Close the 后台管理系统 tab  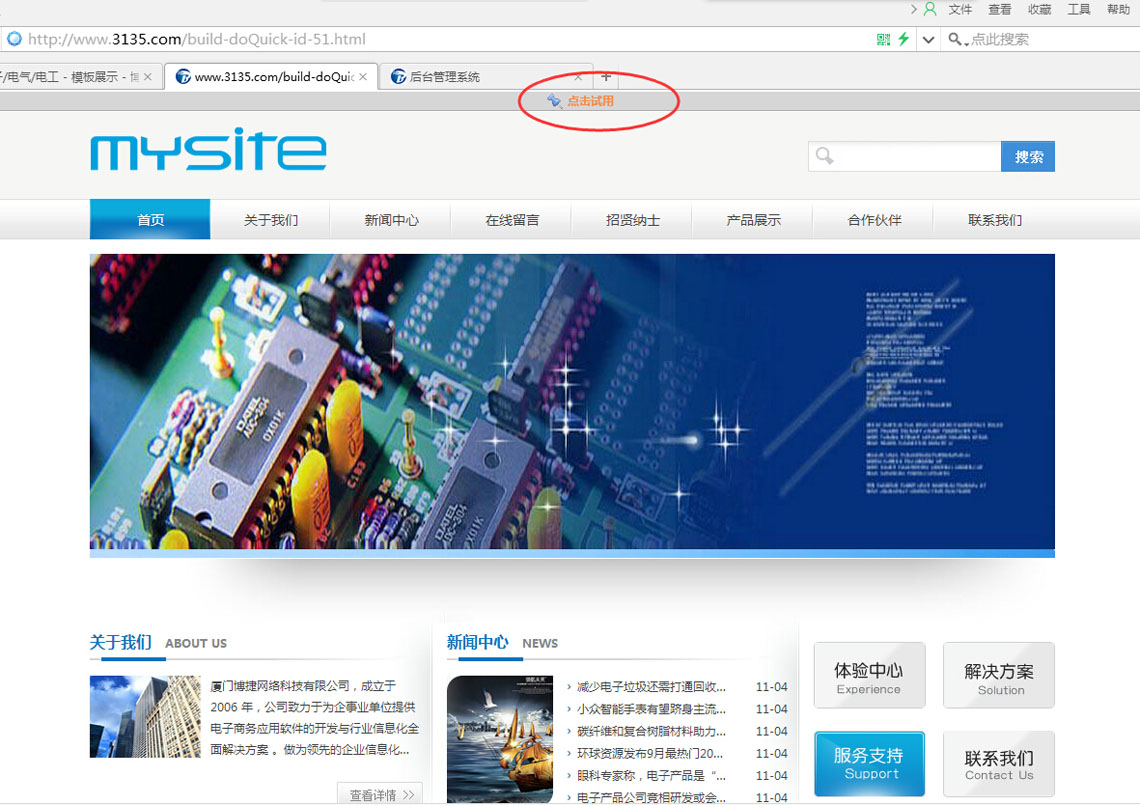click(x=578, y=77)
